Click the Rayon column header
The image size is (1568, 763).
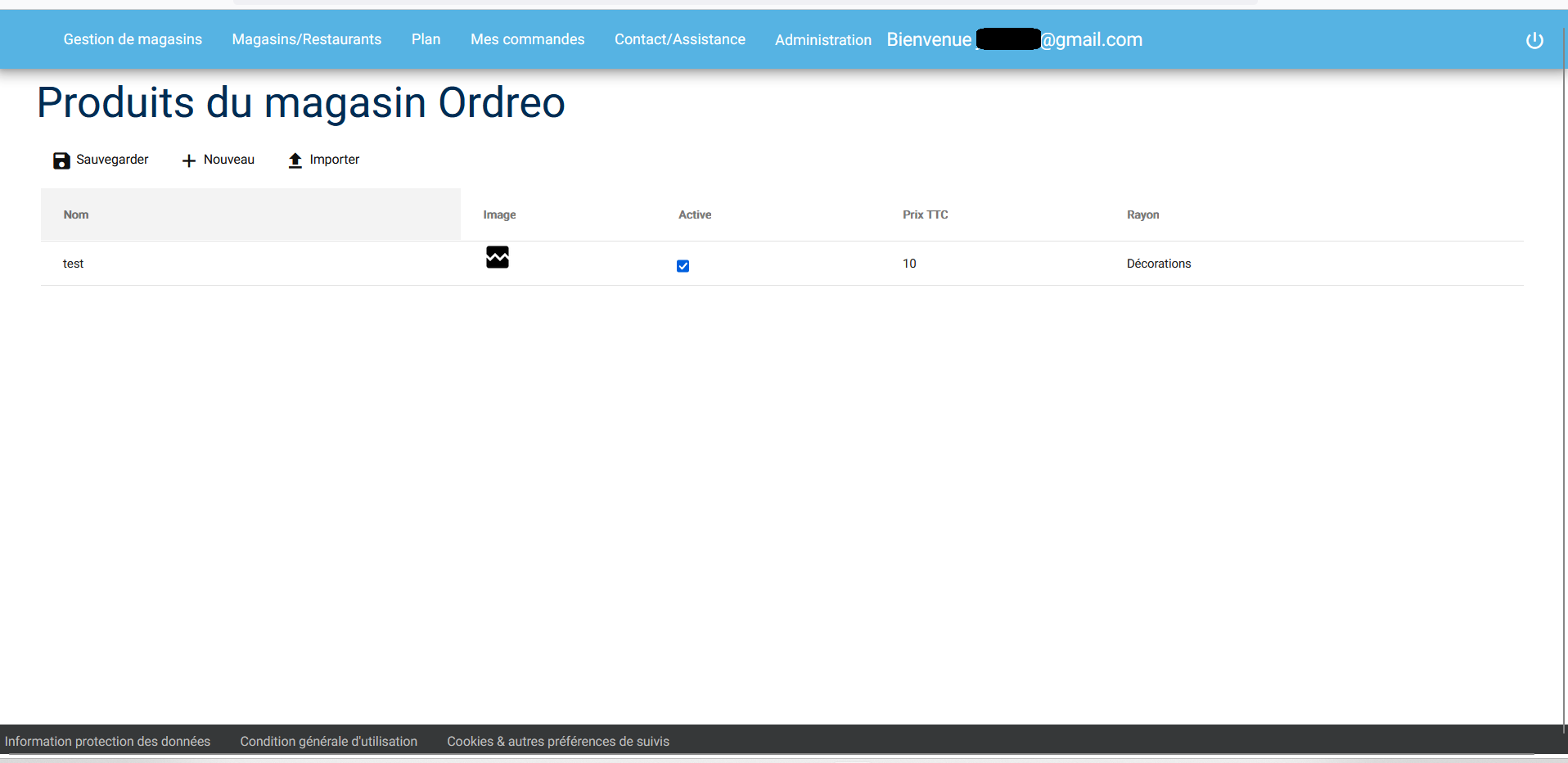[1142, 214]
